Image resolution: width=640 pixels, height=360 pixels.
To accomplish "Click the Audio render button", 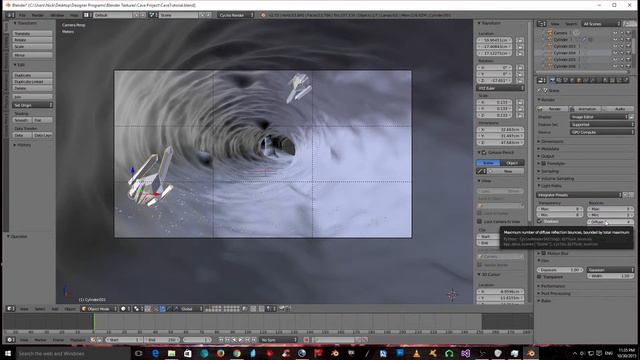I will (618, 109).
